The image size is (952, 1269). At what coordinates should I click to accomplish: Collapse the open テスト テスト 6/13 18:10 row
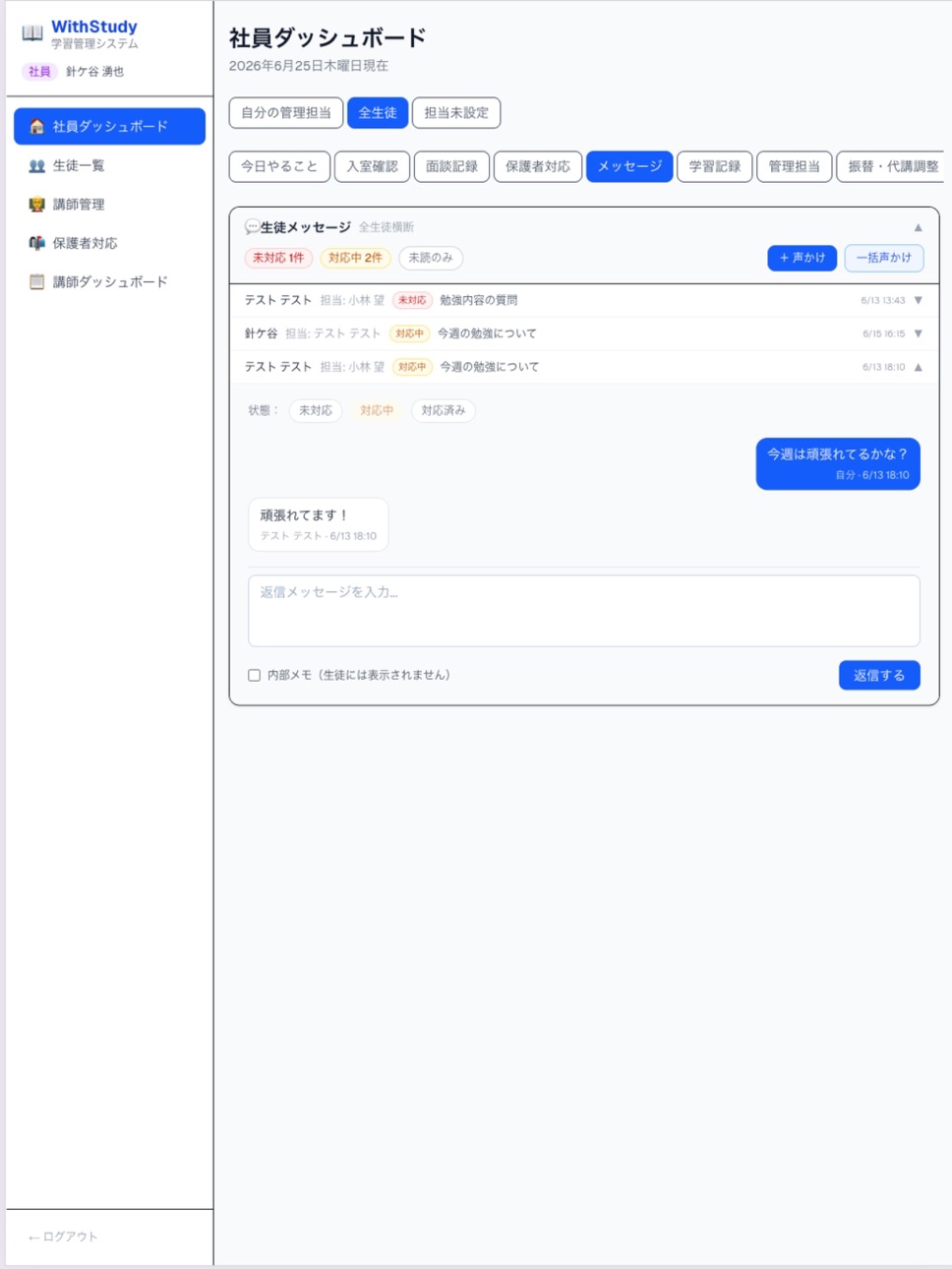click(x=584, y=367)
